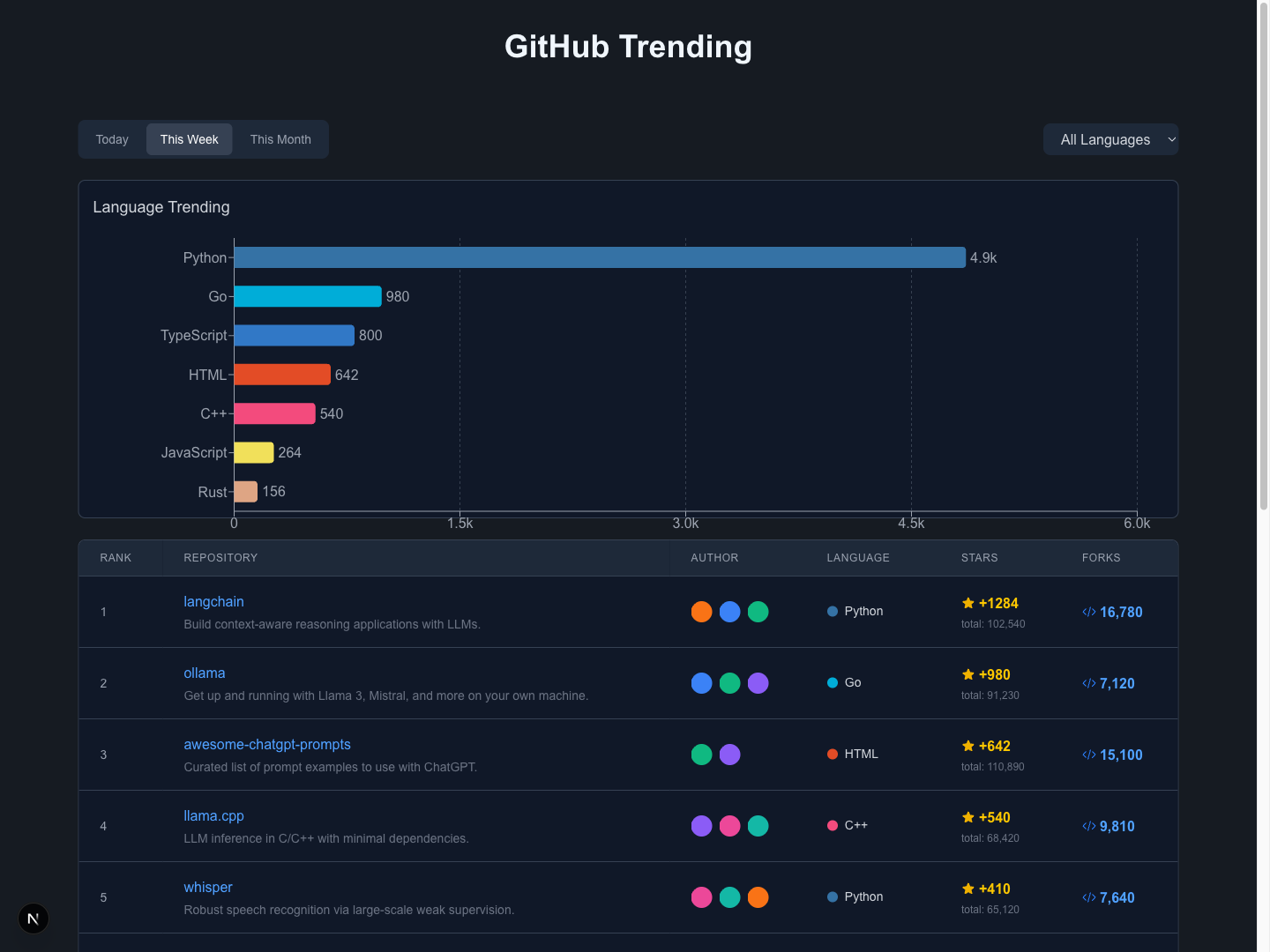Click the LANGUAGE column header

point(858,558)
